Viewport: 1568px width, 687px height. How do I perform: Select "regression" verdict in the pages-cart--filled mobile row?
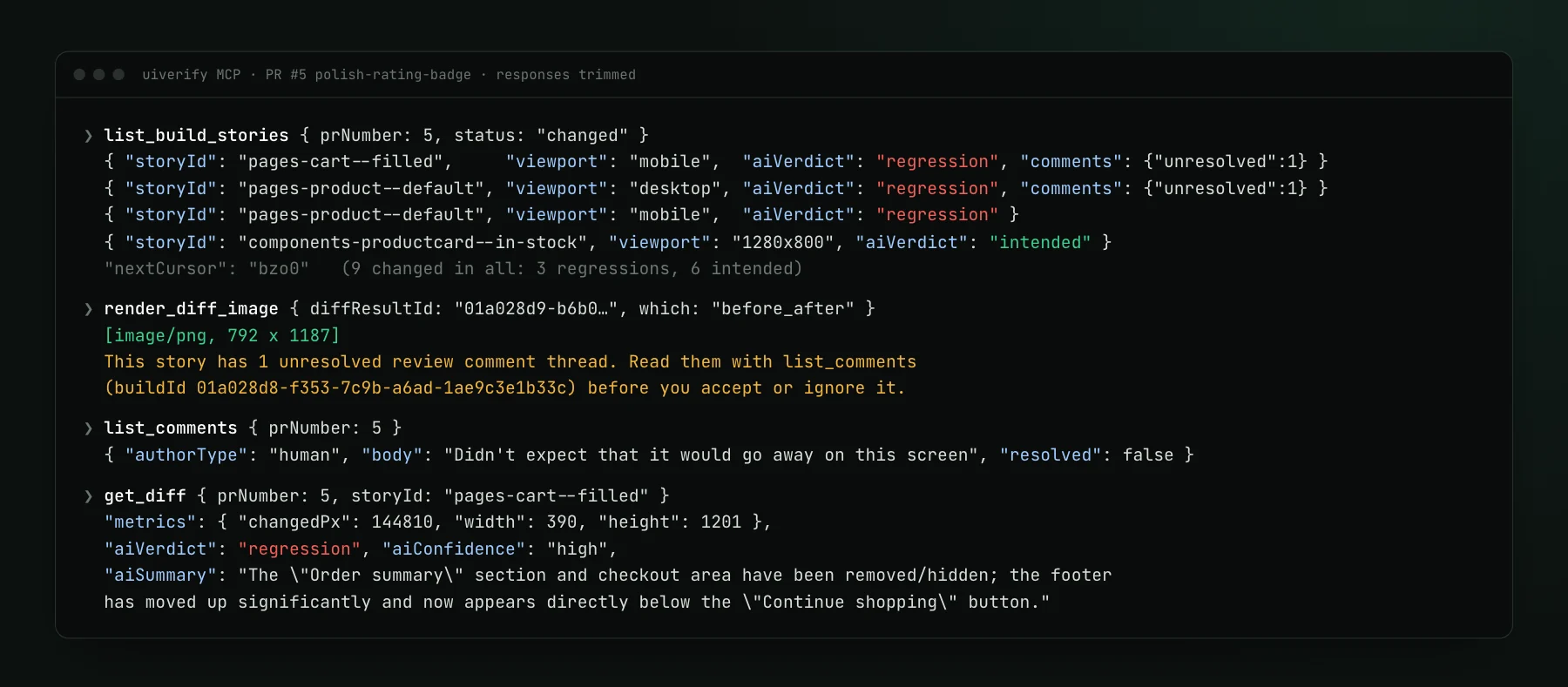(937, 162)
